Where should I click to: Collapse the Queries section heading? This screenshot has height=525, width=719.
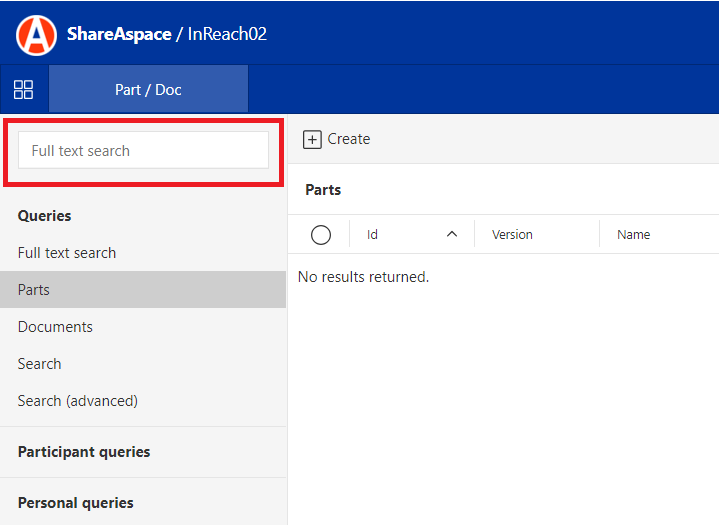[44, 216]
